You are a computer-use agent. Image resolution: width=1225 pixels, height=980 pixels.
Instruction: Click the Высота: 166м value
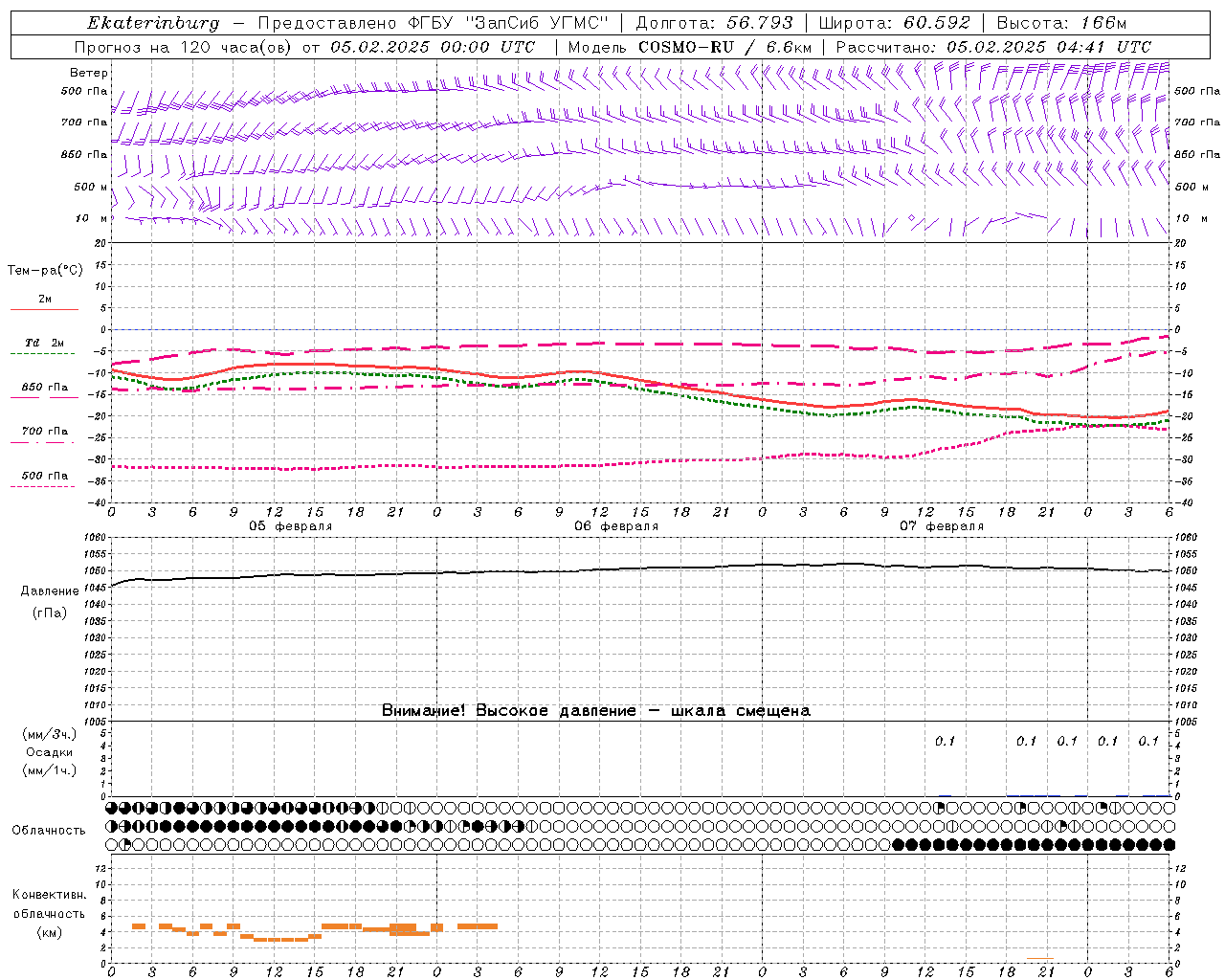(x=1061, y=23)
